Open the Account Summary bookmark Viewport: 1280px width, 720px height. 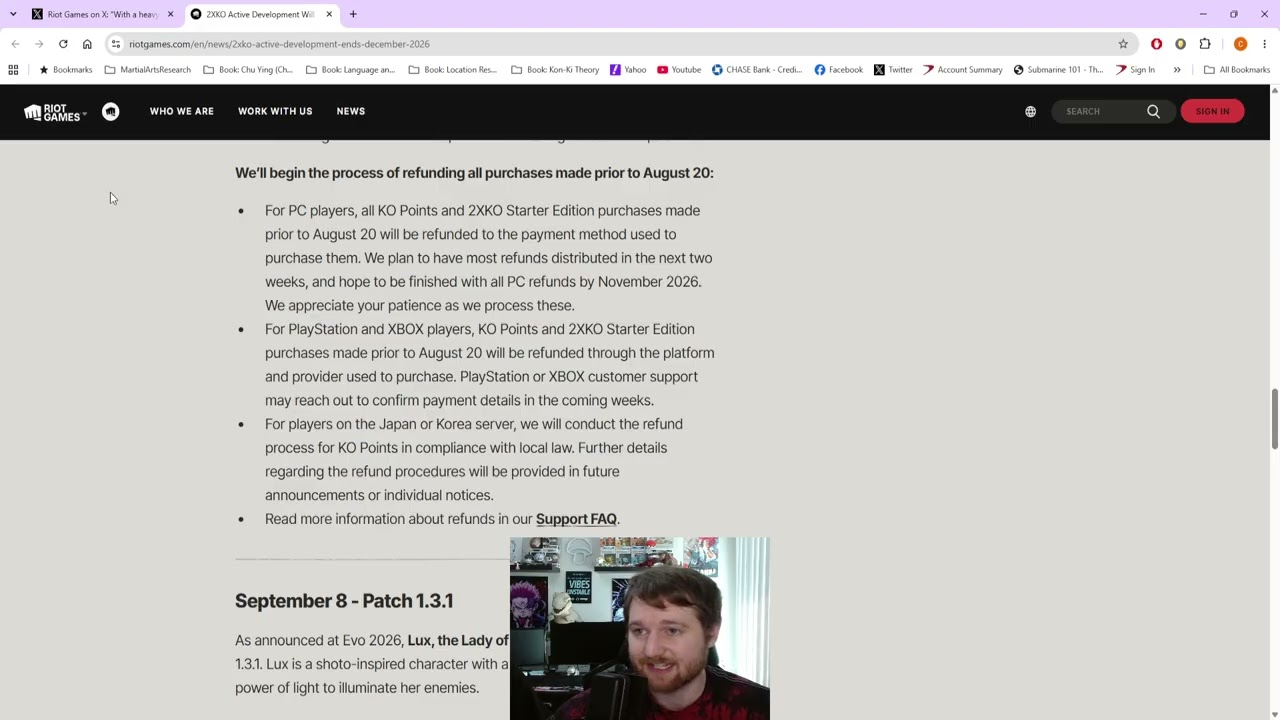[962, 70]
